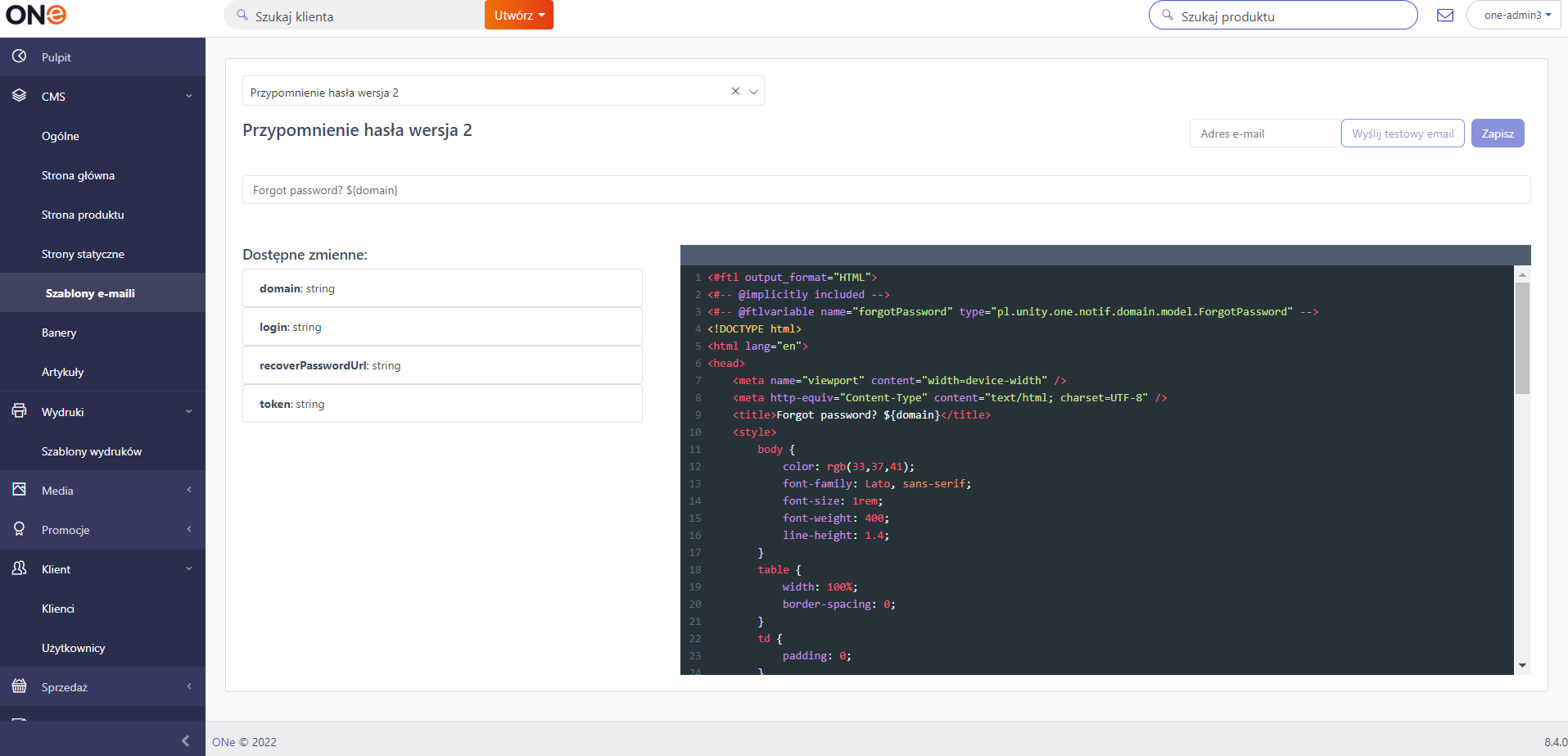Place cursor on the DOCTYPE line
Image resolution: width=1568 pixels, height=756 pixels.
coord(754,328)
